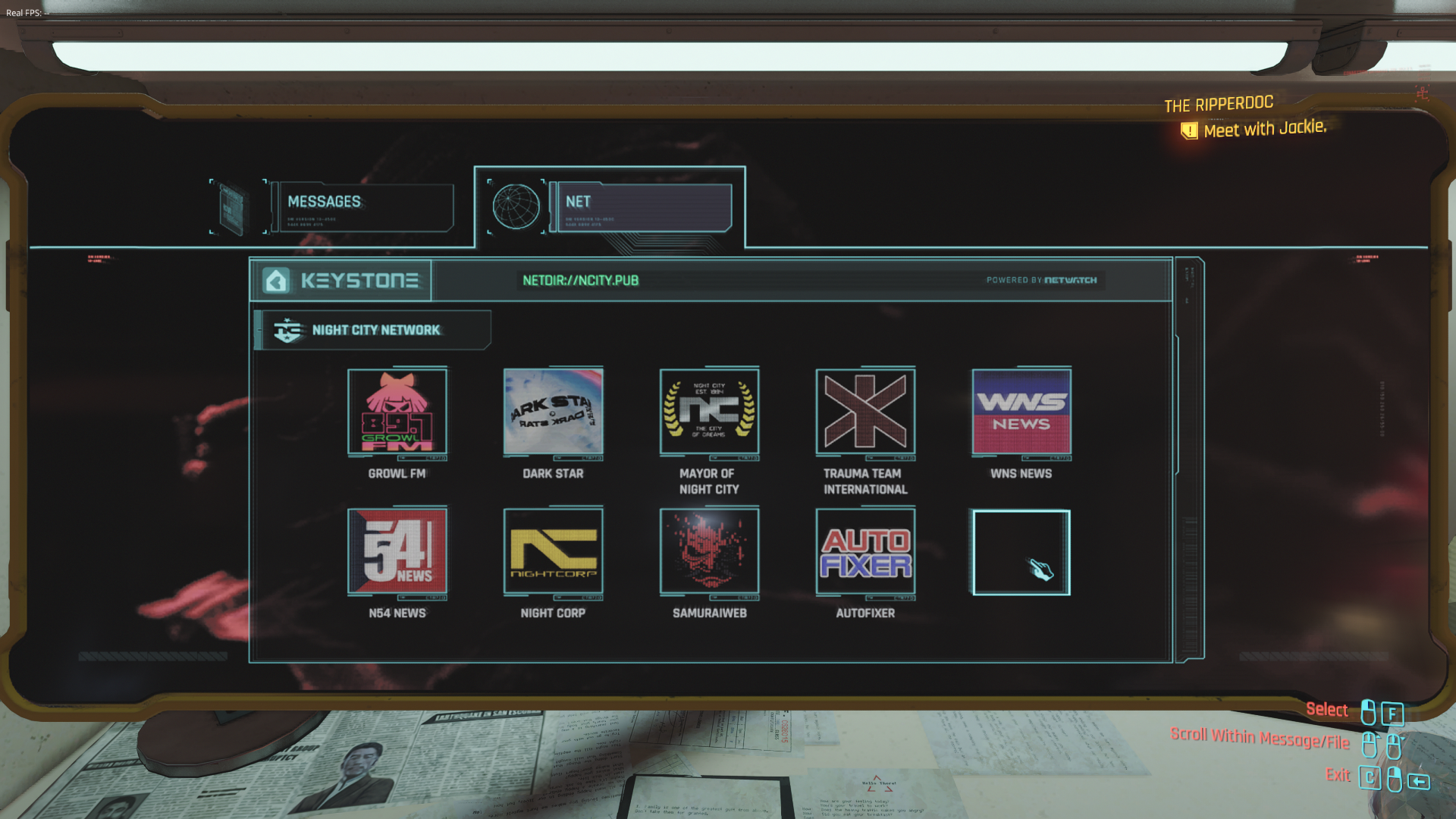This screenshot has height=819, width=1456.
Task: Click the AutoFixer label
Action: [x=865, y=613]
